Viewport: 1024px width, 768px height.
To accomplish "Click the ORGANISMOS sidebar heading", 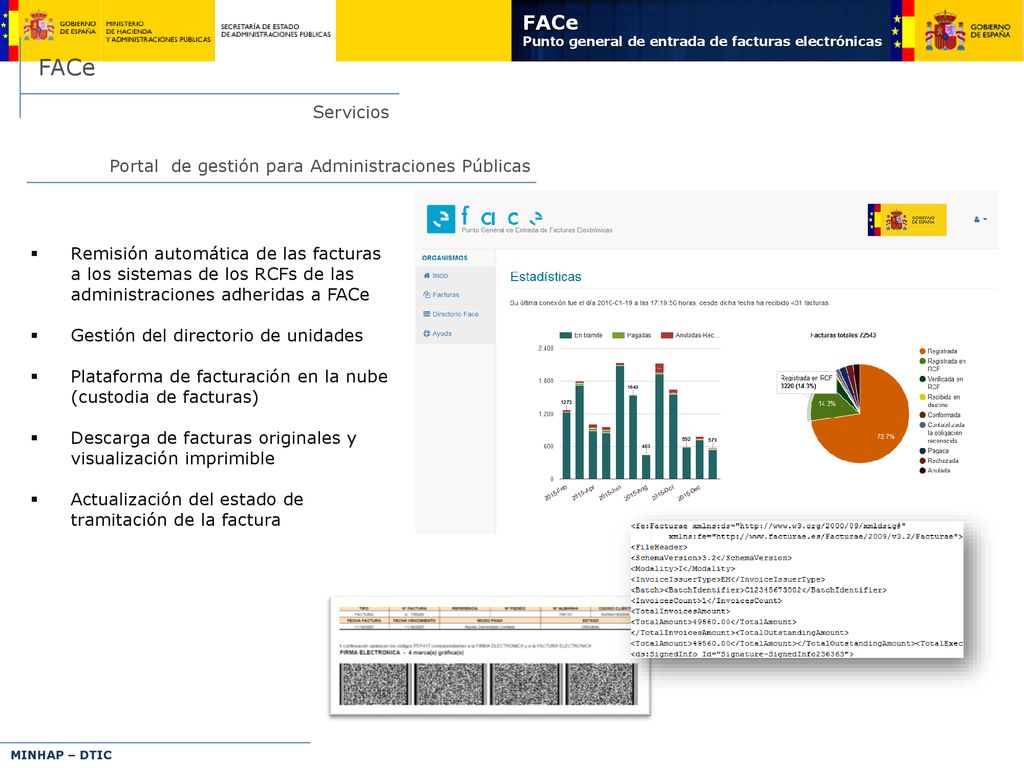I will pyautogui.click(x=445, y=258).
